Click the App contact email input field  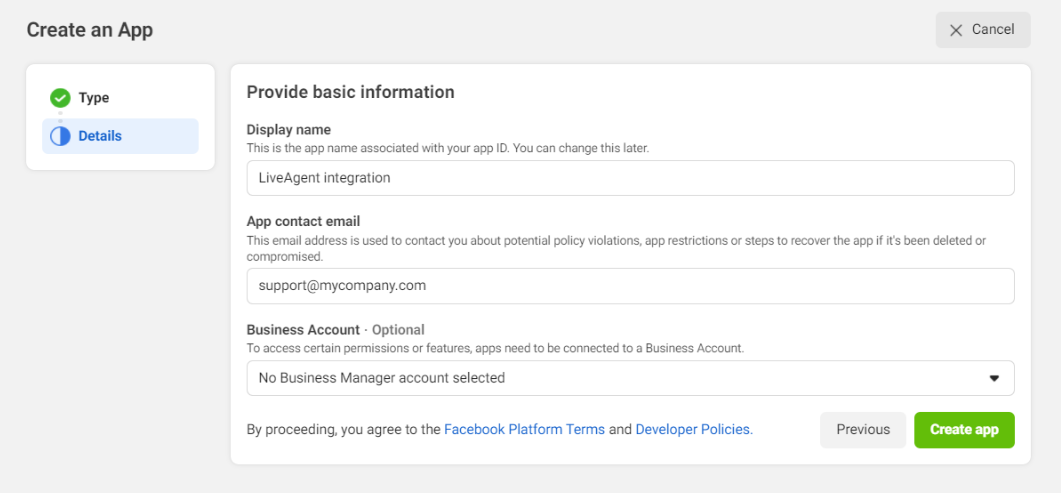tap(630, 286)
